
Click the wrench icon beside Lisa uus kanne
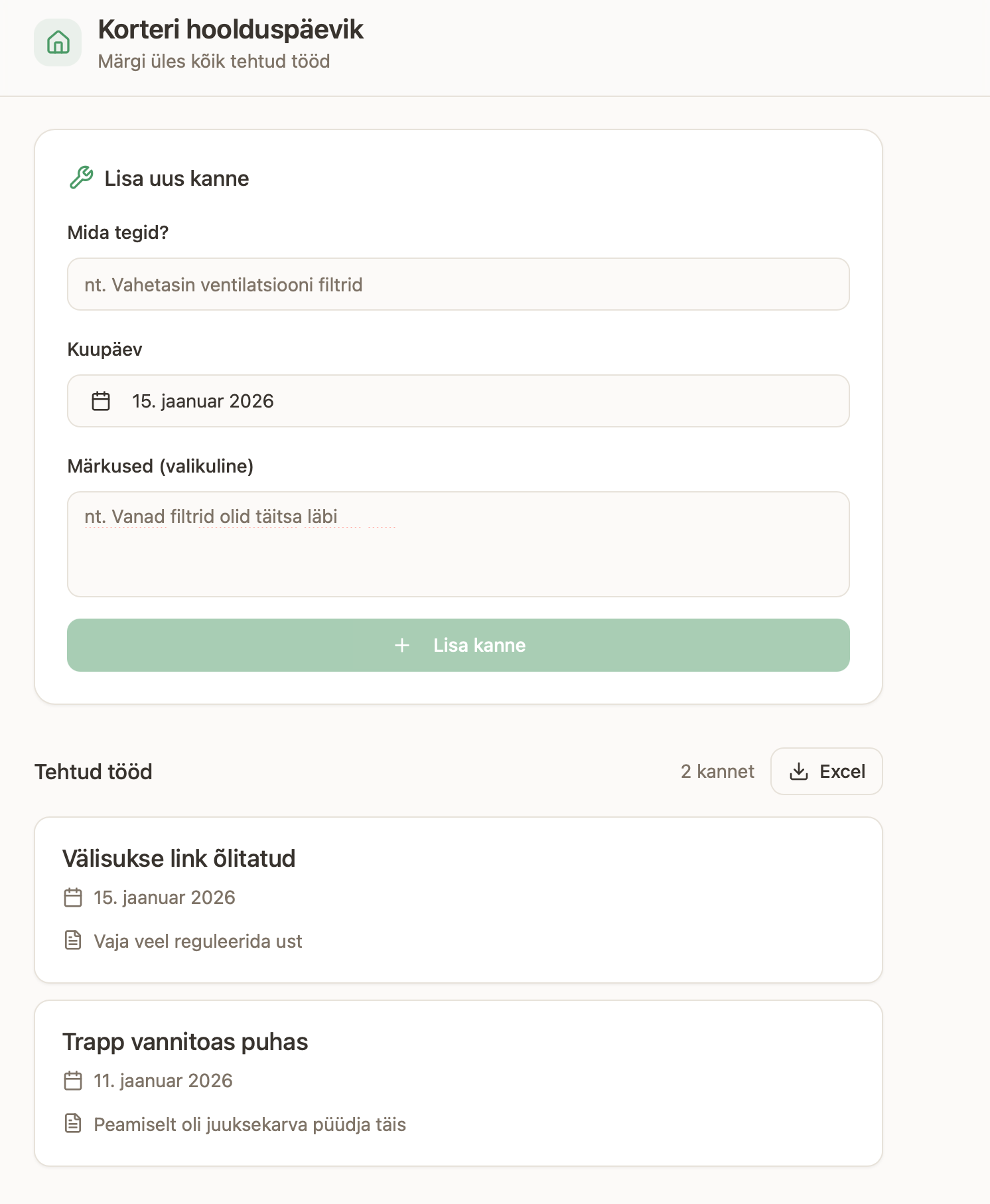[82, 178]
